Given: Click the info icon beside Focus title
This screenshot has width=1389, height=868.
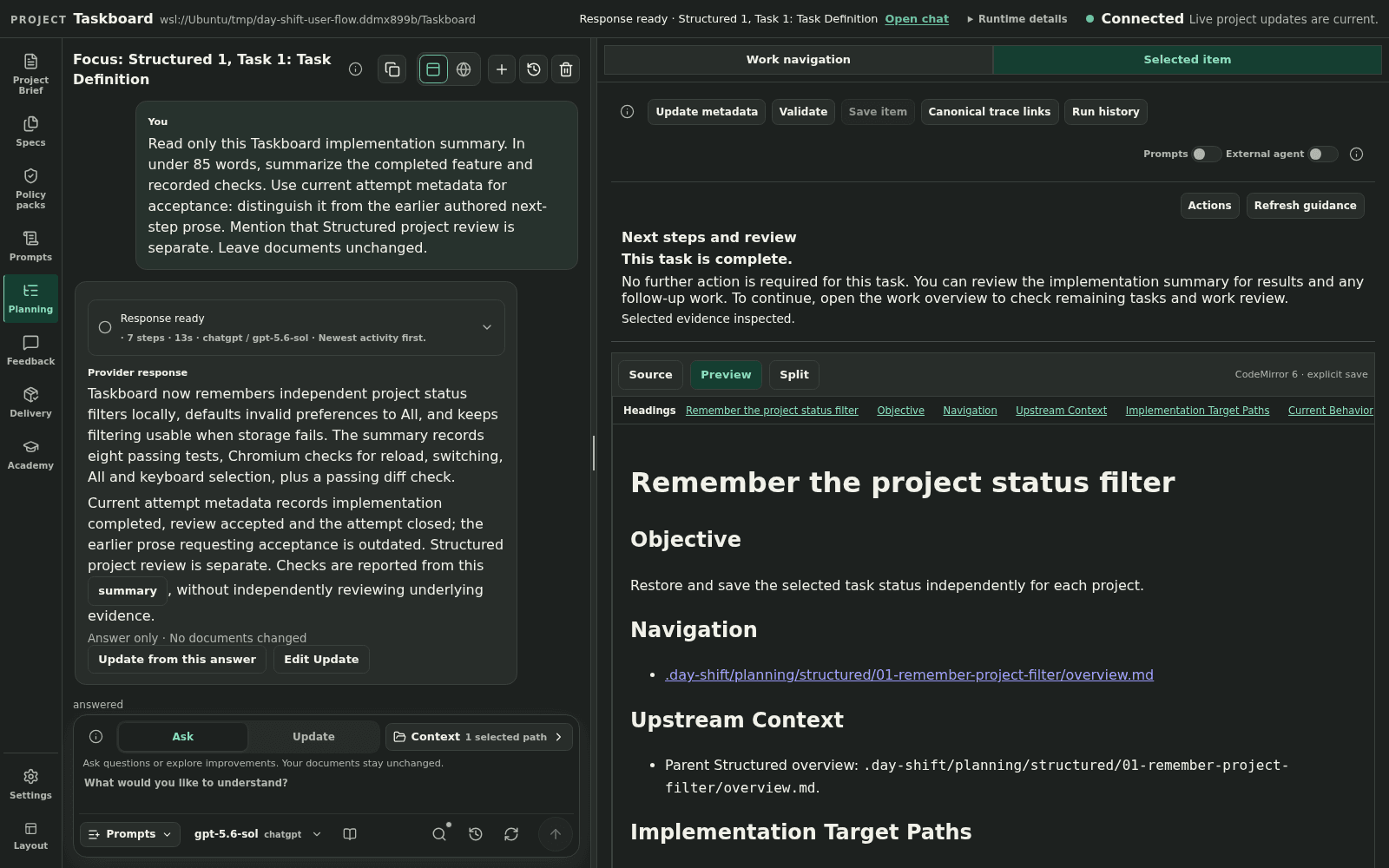Looking at the screenshot, I should tap(355, 69).
